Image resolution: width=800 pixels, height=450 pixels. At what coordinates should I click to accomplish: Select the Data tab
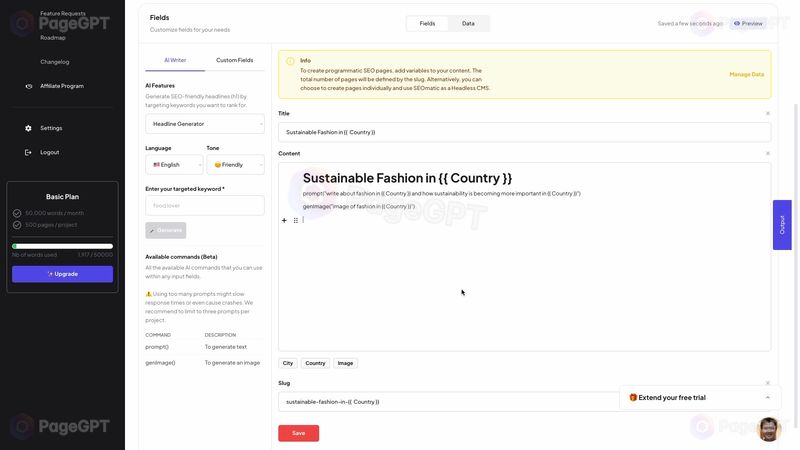tap(468, 23)
